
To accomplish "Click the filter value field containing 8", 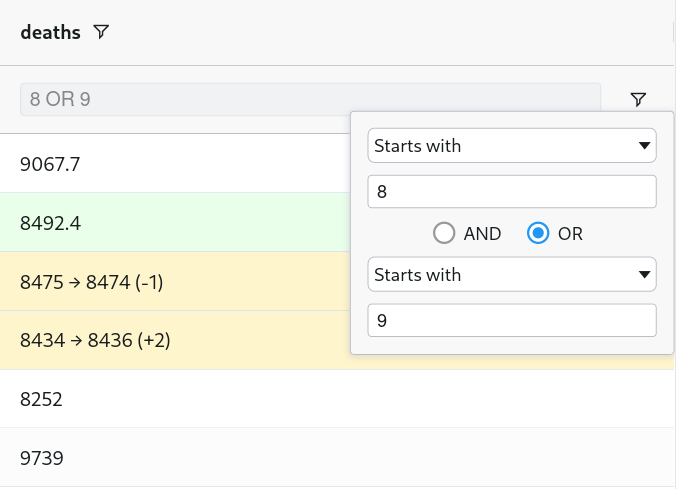I will [512, 191].
